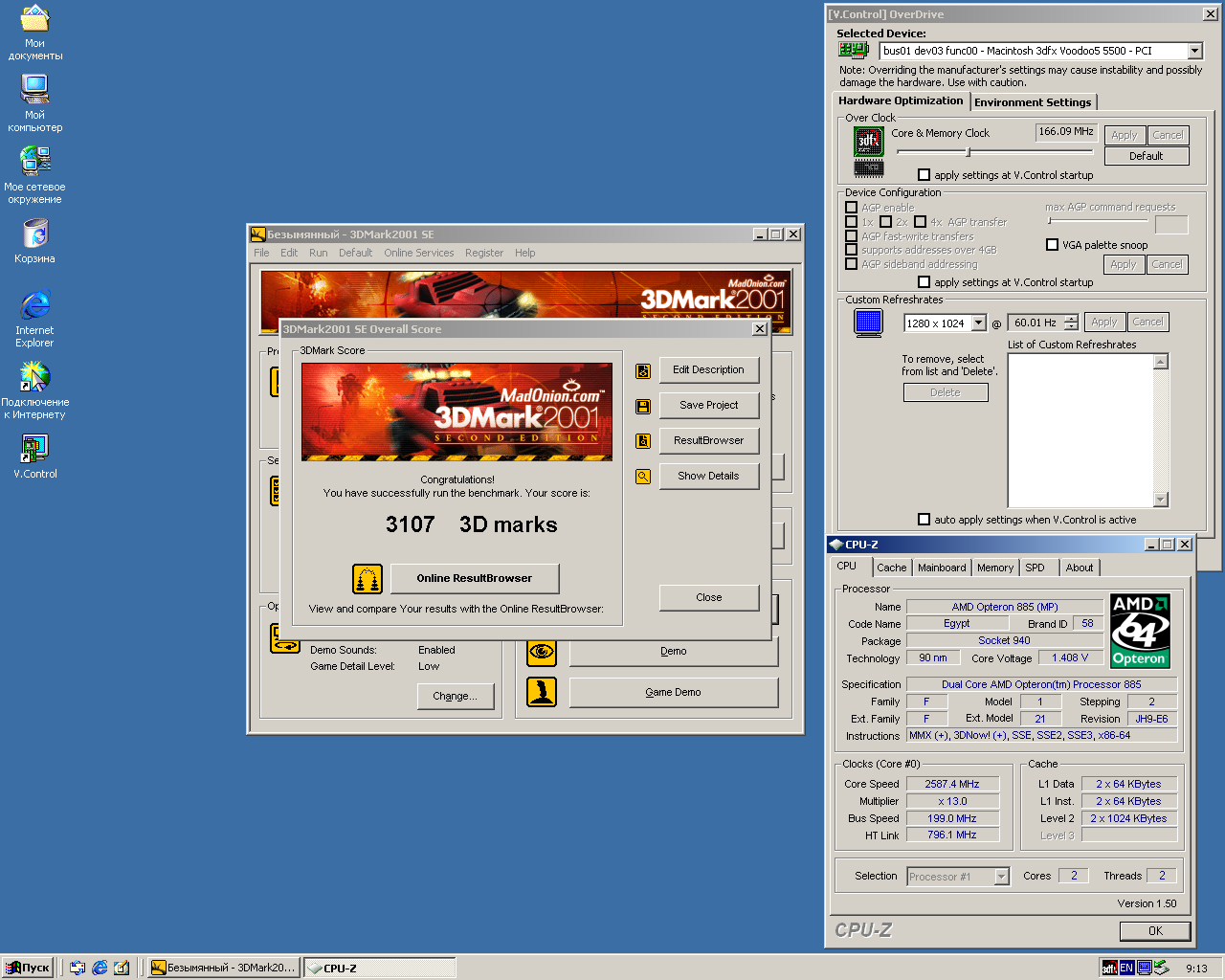
Task: Click the icon beside the ResultBrowser button
Action: point(643,441)
